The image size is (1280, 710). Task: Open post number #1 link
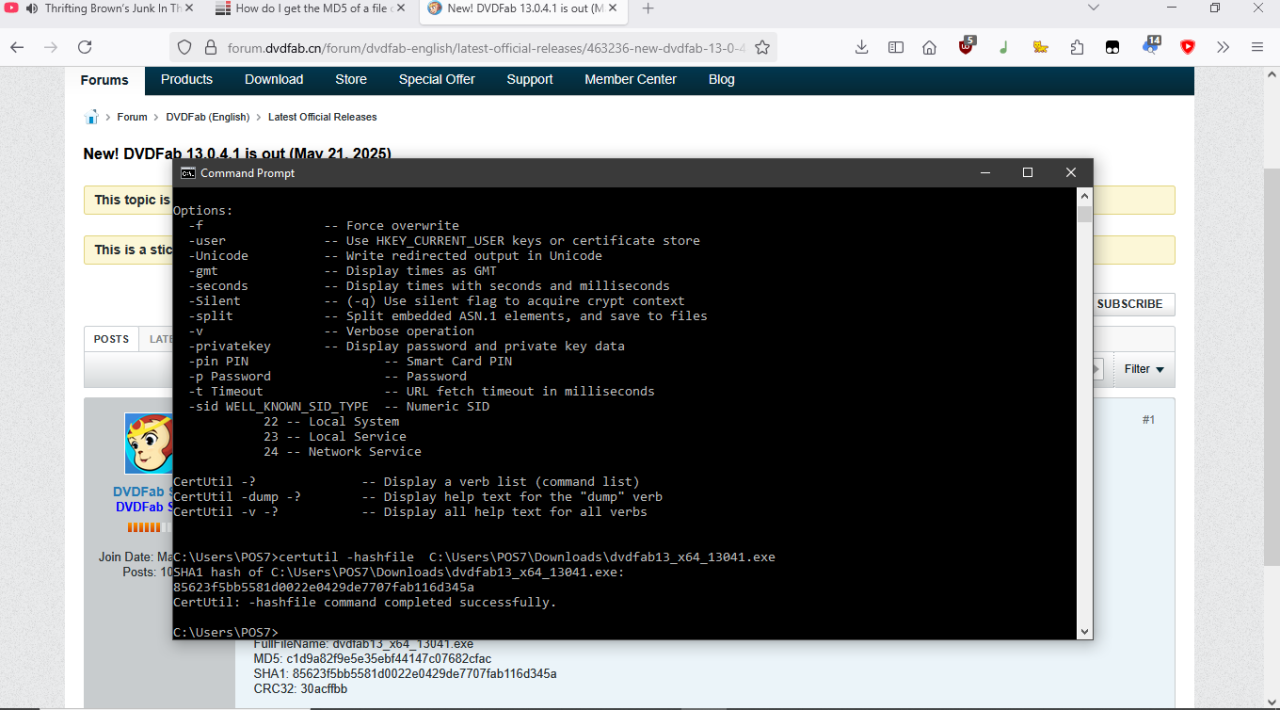coord(1148,420)
